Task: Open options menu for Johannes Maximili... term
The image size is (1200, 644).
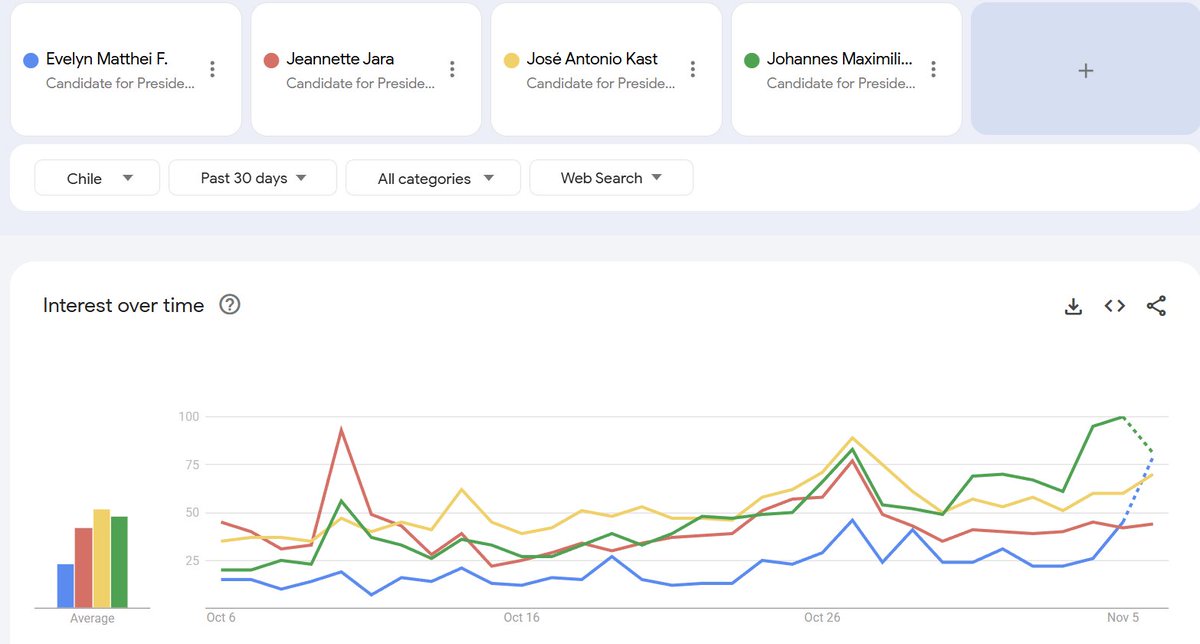Action: tap(933, 69)
